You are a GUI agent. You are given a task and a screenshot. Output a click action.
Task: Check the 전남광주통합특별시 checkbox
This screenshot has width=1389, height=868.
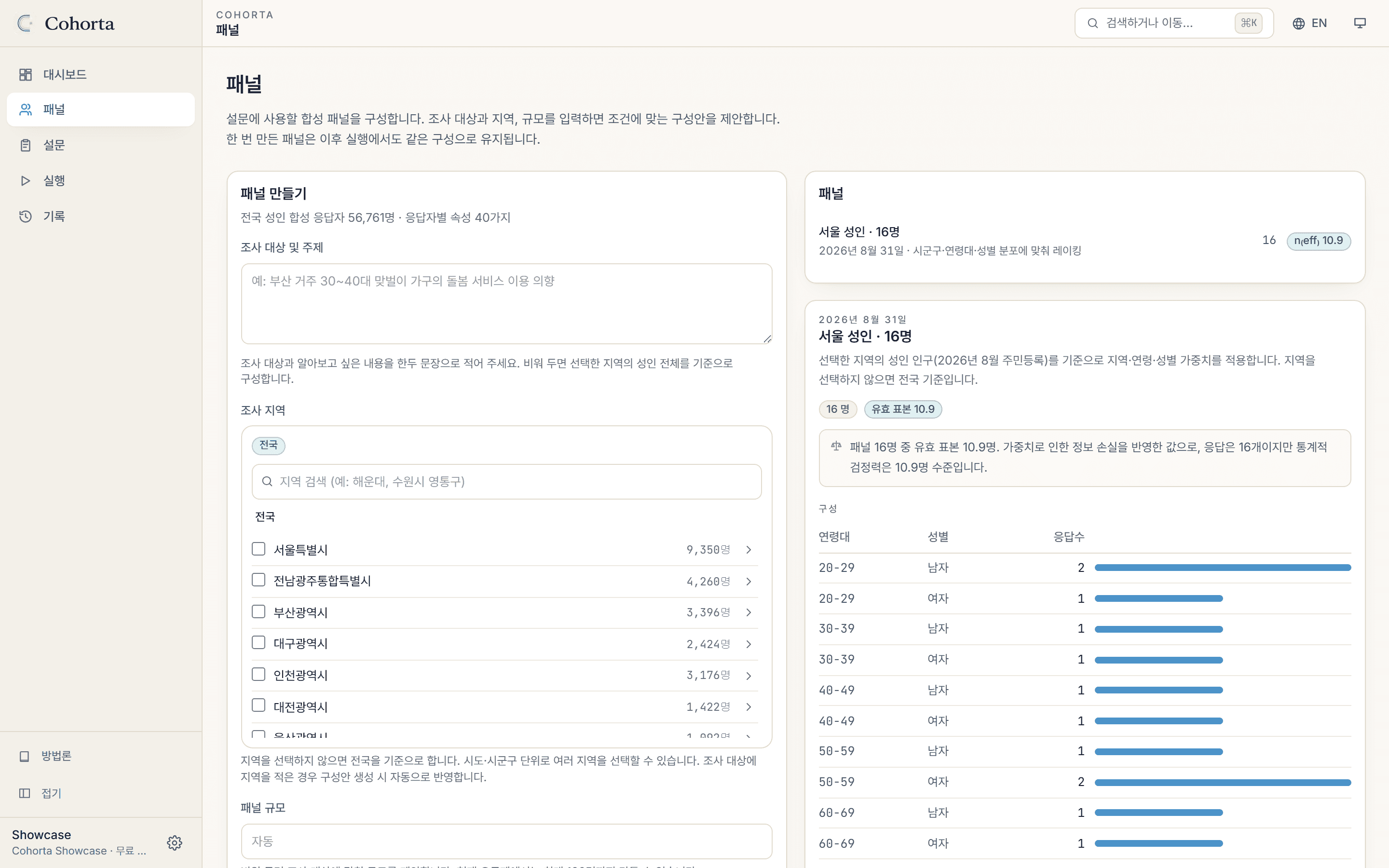(259, 580)
